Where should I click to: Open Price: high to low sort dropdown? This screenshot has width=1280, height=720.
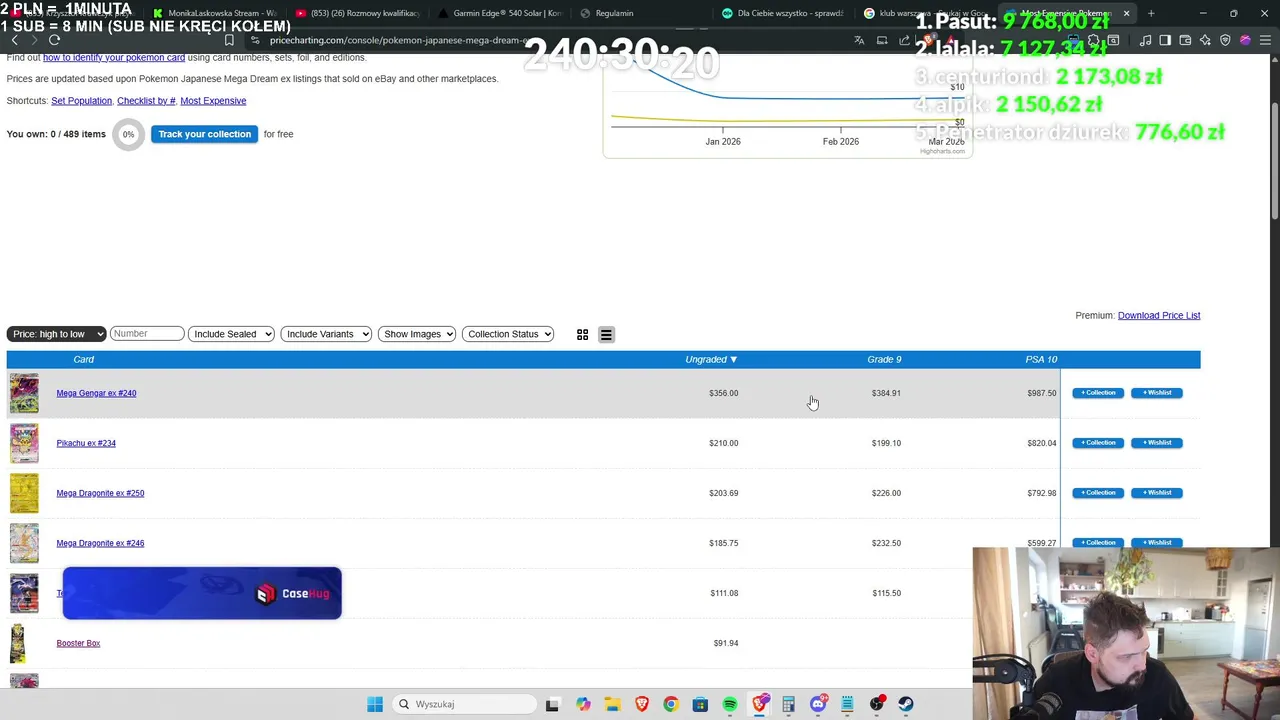56,334
